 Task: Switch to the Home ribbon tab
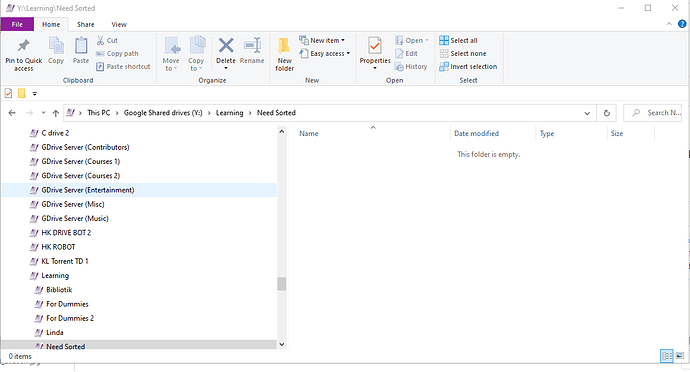pos(51,25)
